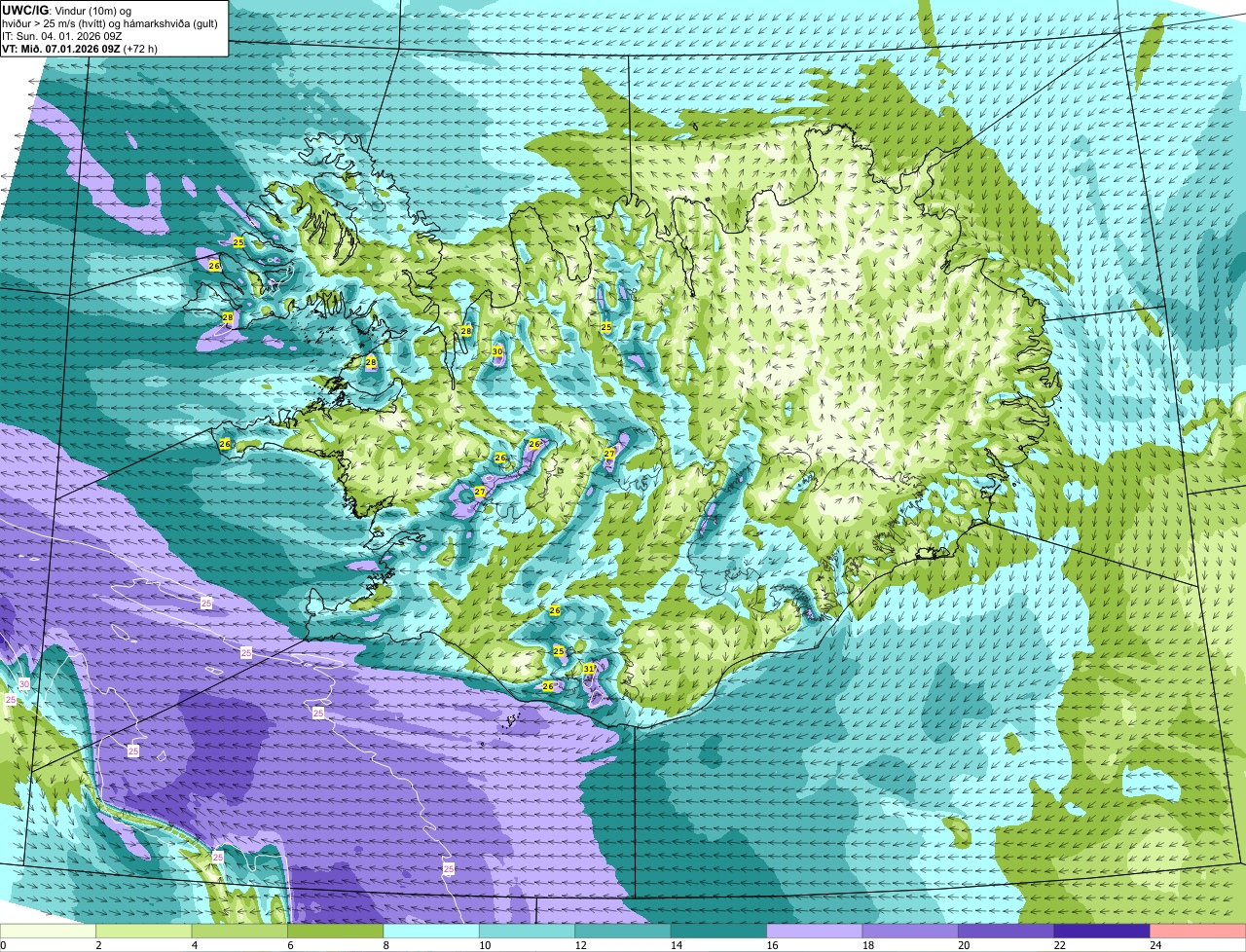Click the white '30' gust contour label

click(x=24, y=684)
